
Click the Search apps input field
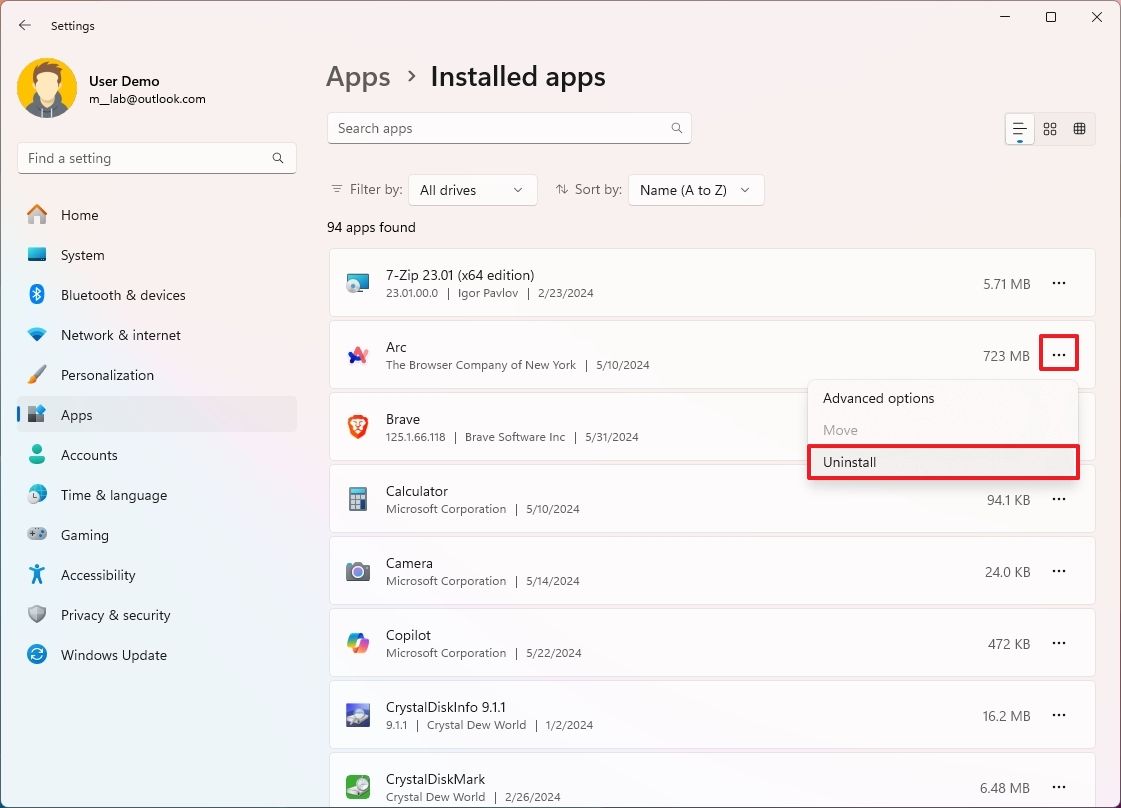pos(500,128)
